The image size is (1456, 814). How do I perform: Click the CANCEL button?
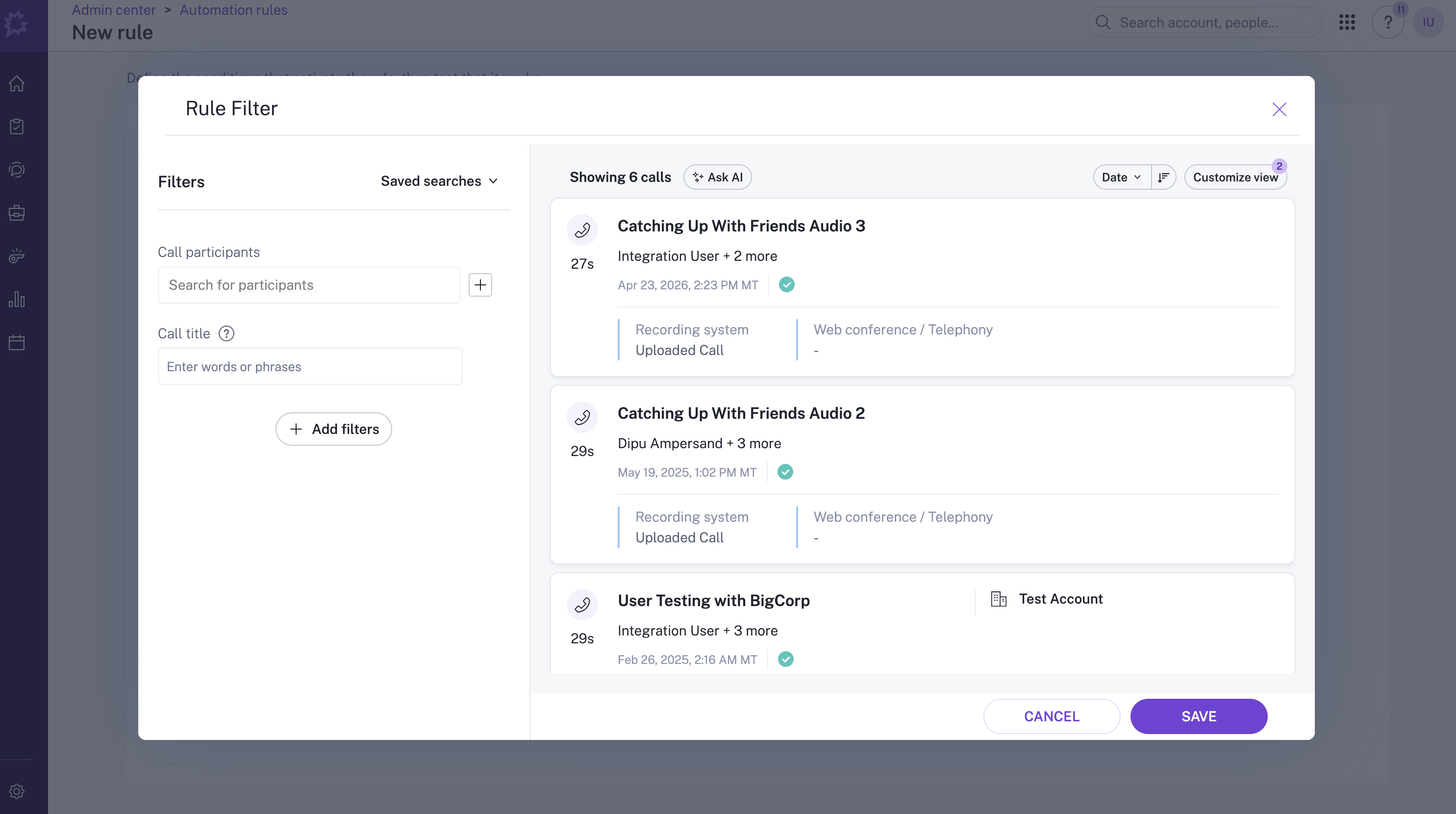[1052, 716]
